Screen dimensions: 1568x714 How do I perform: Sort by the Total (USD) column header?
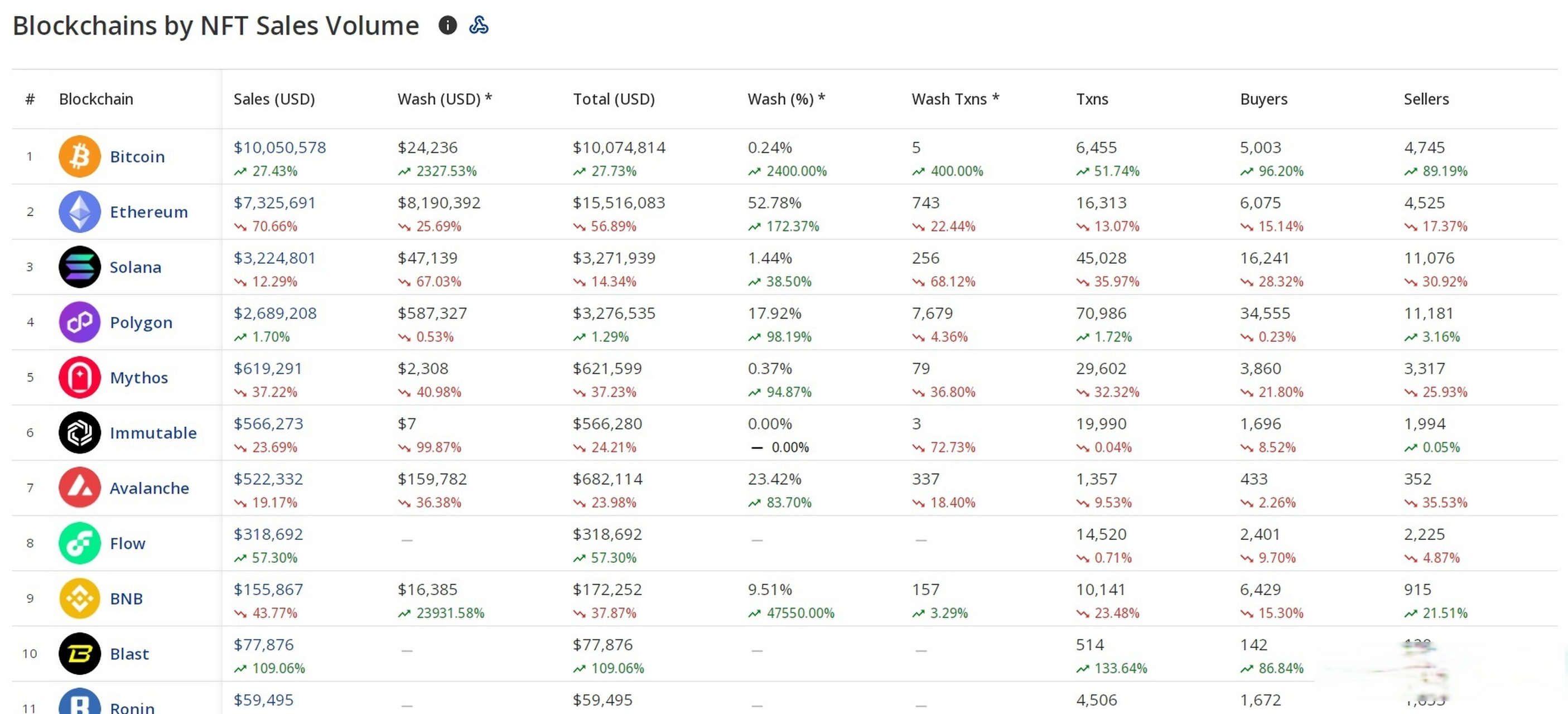614,99
